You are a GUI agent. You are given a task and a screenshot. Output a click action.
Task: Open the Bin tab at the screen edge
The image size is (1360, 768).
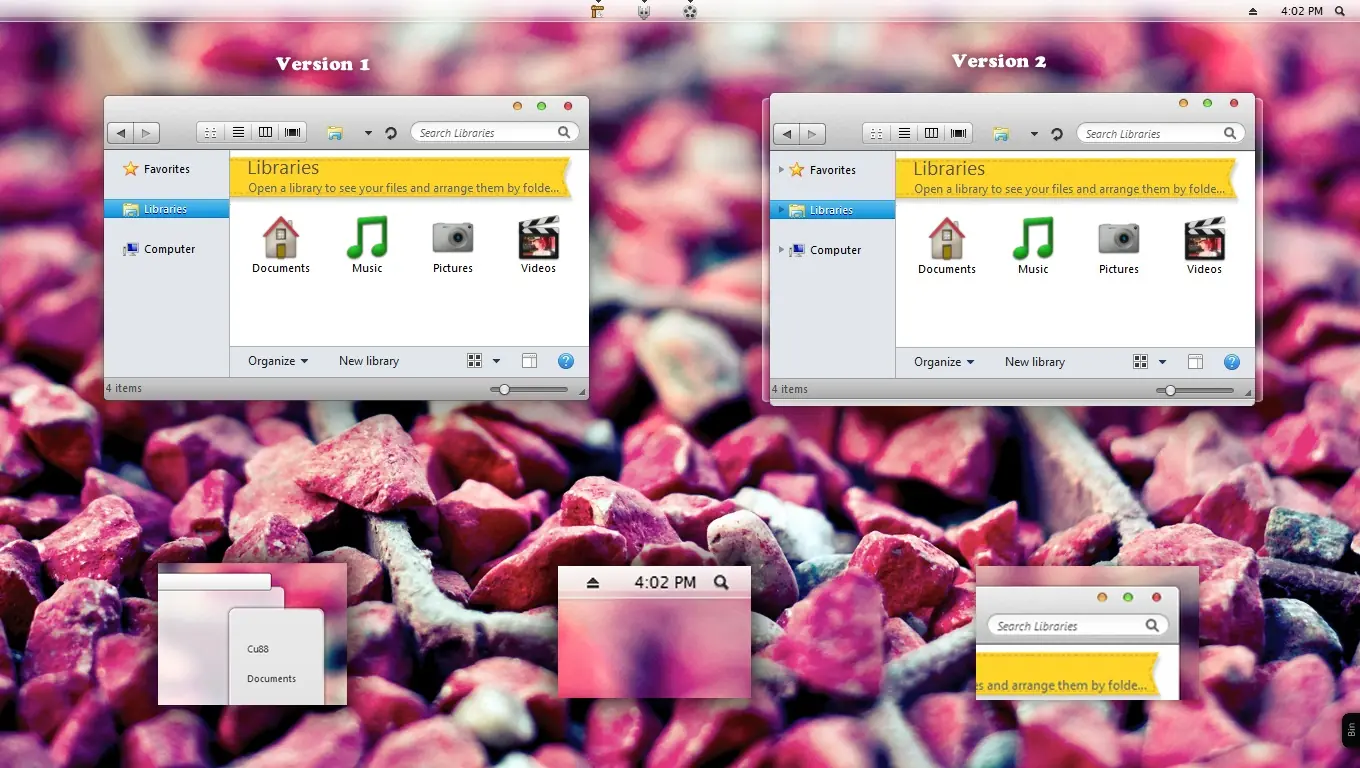(x=1351, y=729)
